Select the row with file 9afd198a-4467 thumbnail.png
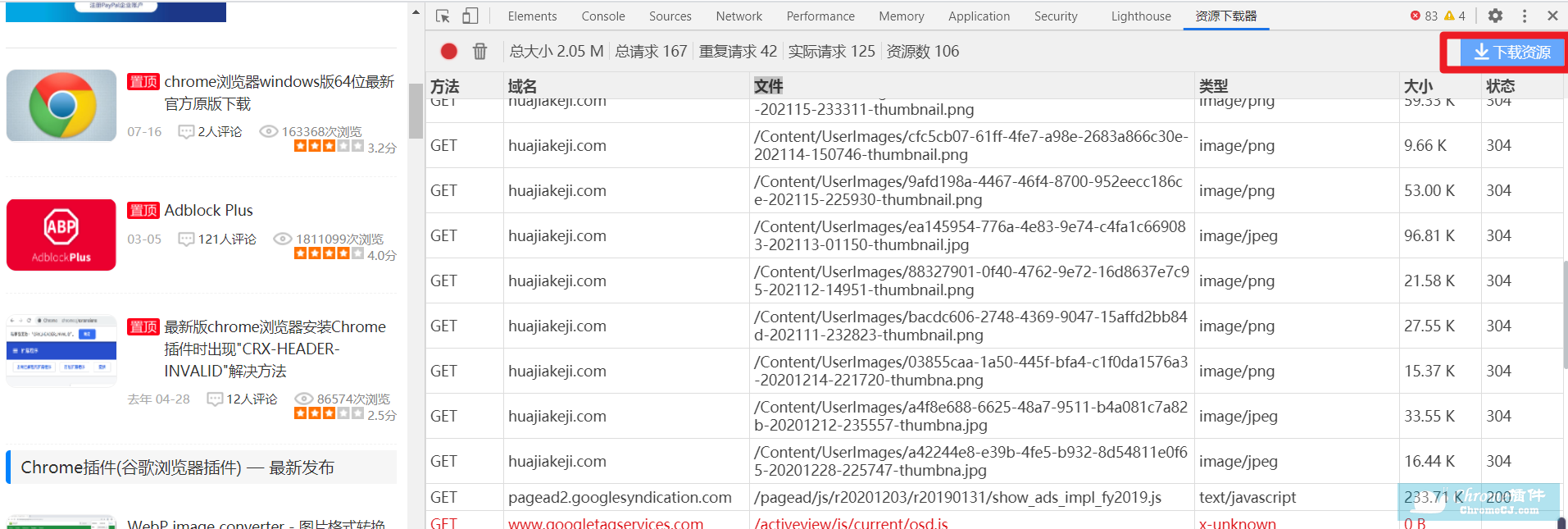 pos(994,190)
